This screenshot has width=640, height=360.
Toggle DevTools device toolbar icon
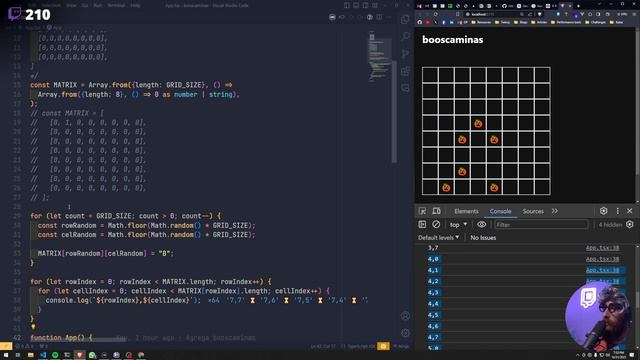(436, 211)
